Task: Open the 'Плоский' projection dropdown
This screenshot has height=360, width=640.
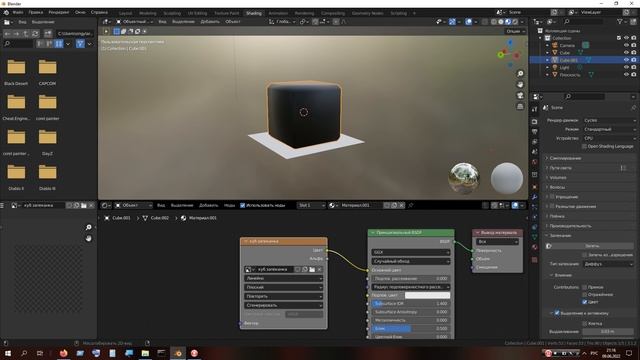Action: pos(284,287)
